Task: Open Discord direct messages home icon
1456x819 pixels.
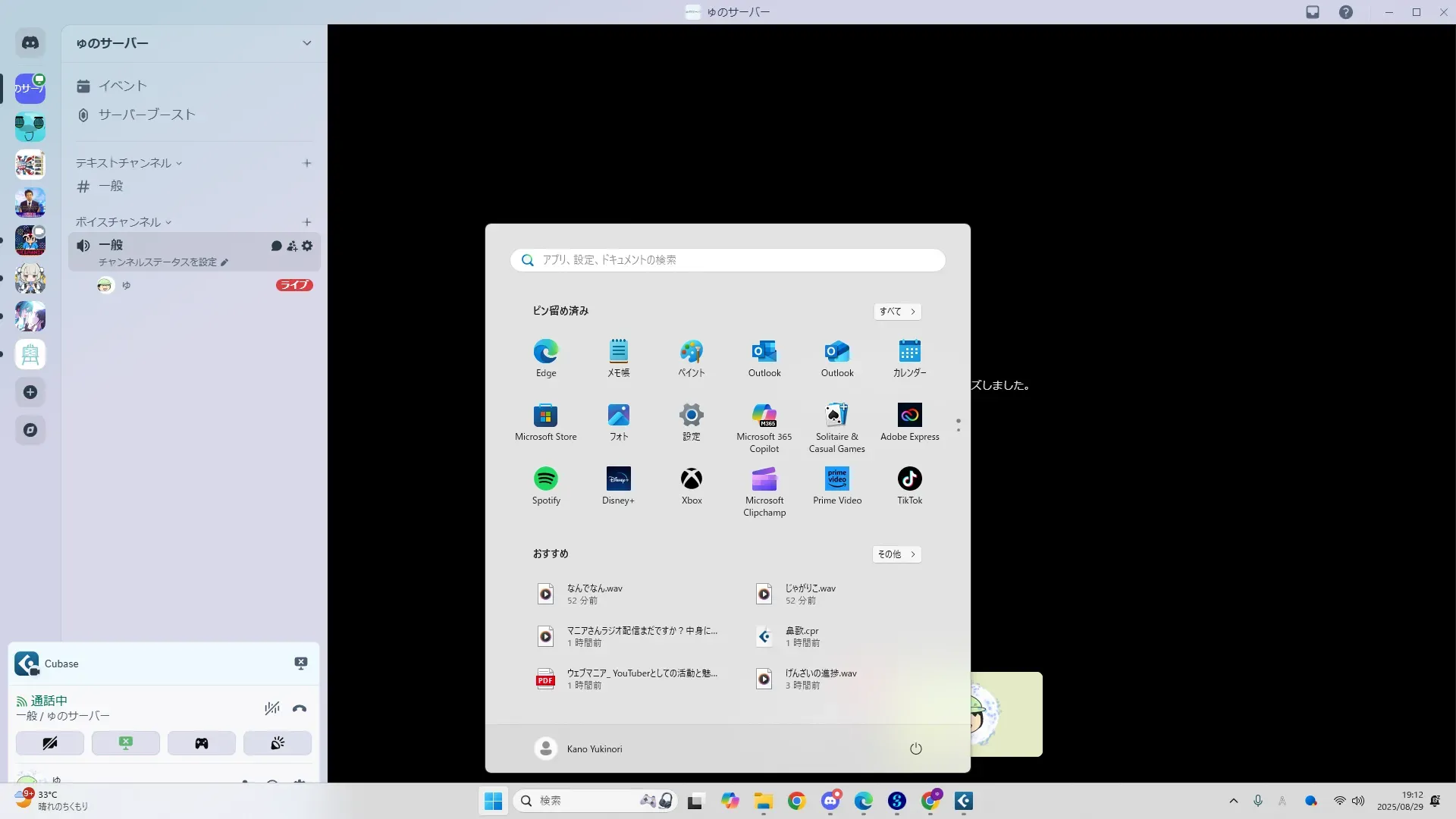Action: coord(30,43)
